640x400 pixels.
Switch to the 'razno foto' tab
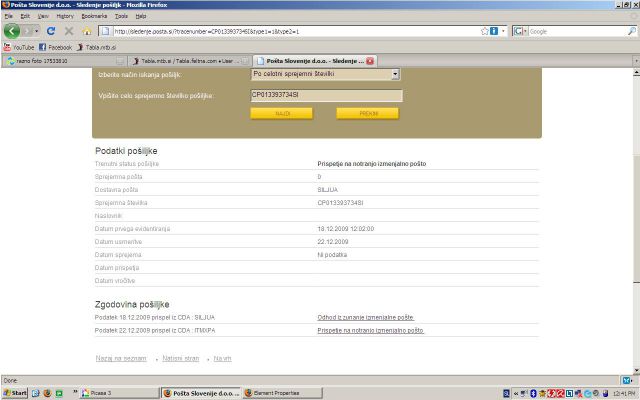coord(64,61)
